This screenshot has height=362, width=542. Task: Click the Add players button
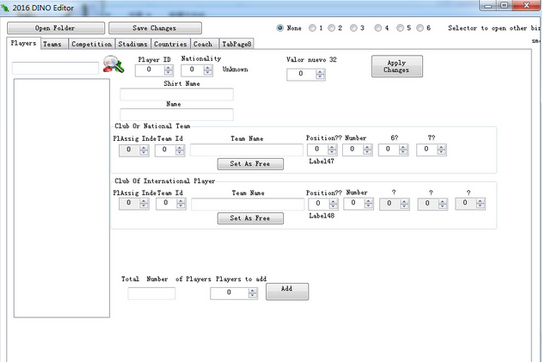point(287,291)
